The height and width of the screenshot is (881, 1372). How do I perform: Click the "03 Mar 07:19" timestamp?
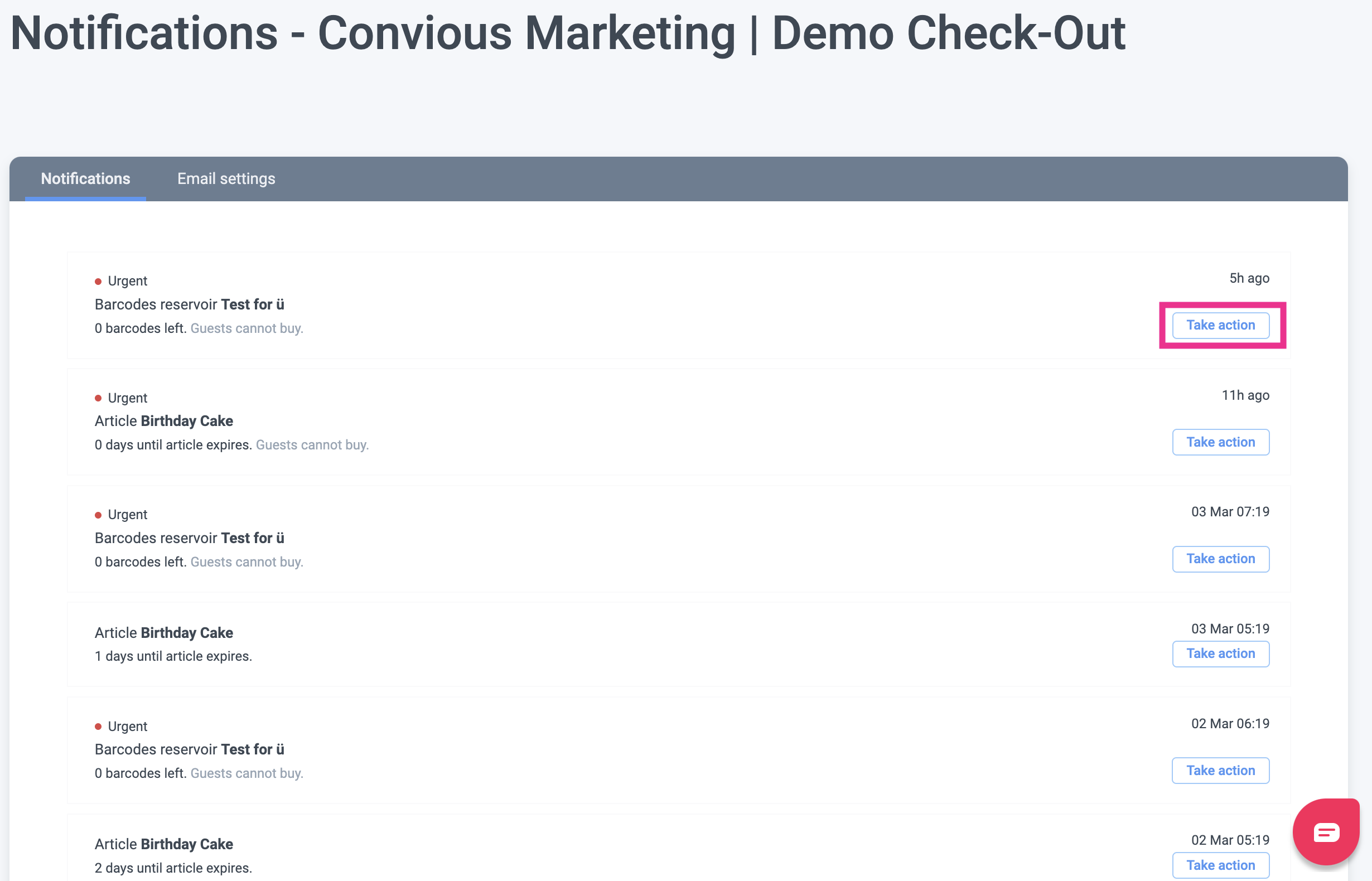point(1230,512)
